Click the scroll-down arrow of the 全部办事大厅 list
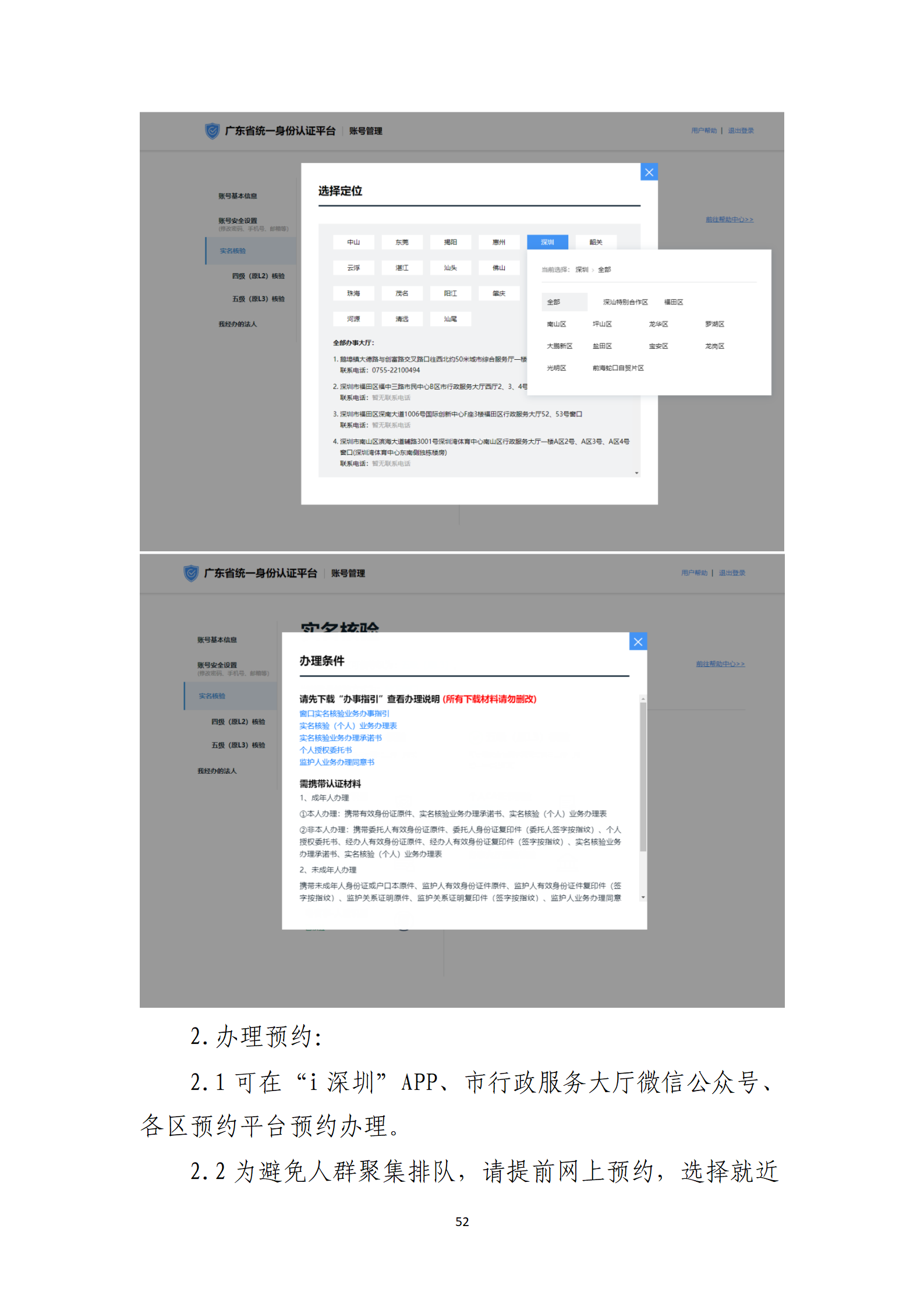Screen dimensions: 924x1307 (x=636, y=473)
